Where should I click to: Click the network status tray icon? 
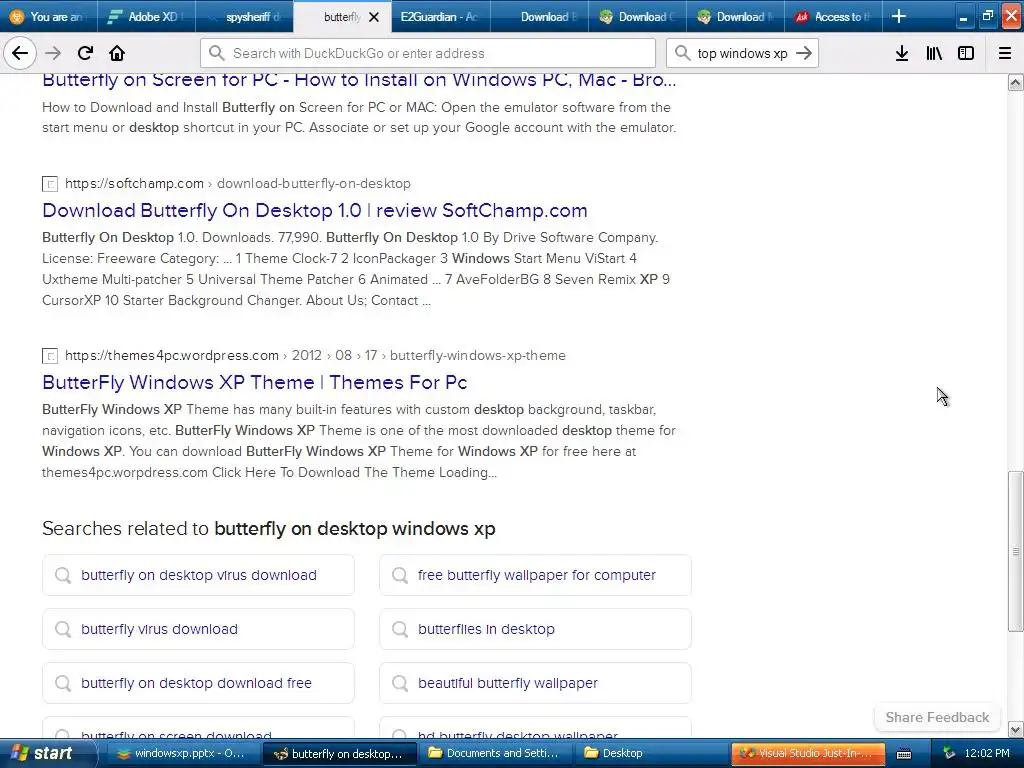coord(949,754)
